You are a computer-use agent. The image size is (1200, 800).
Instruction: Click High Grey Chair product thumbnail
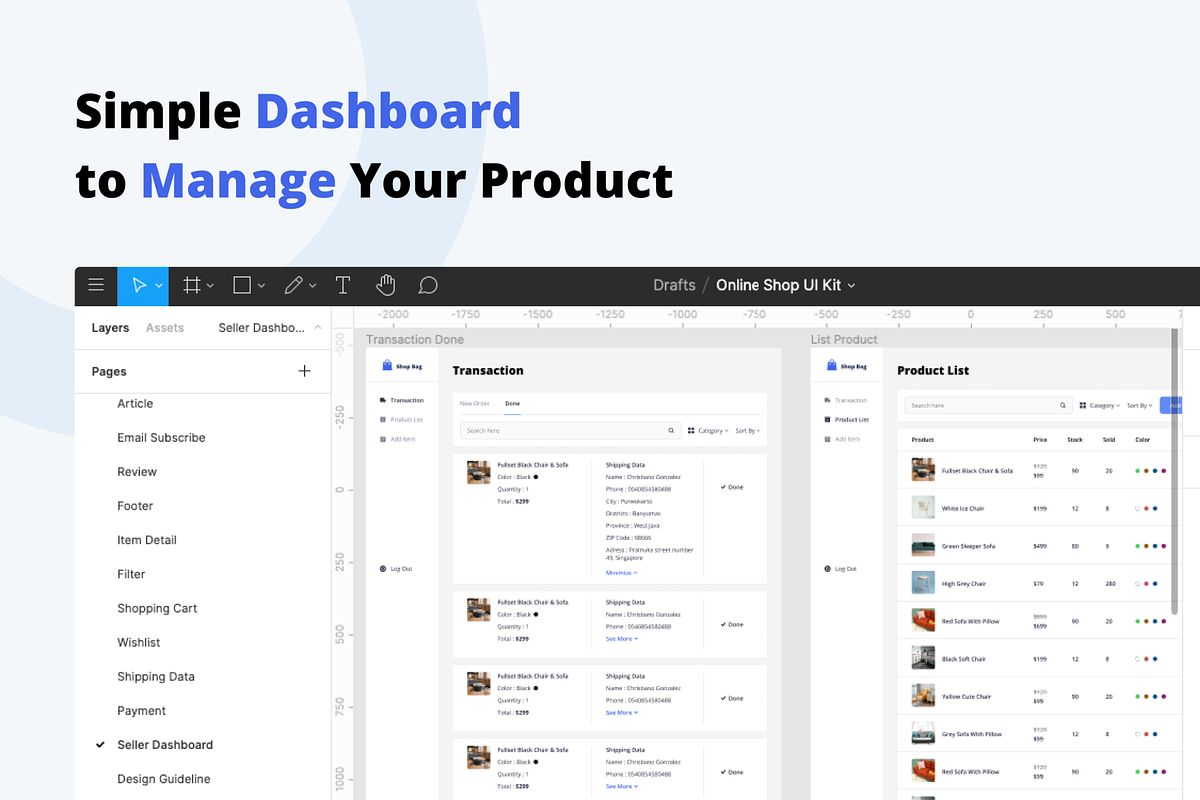(x=923, y=583)
